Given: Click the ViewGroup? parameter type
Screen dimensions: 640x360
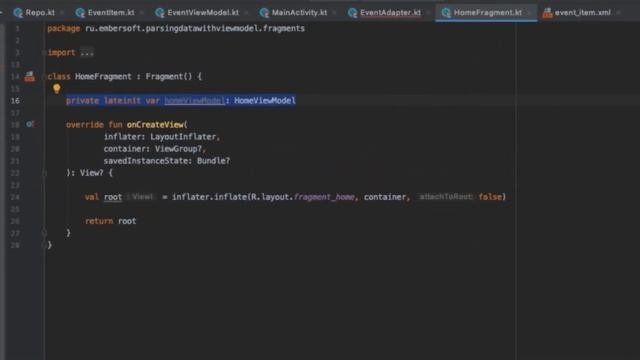Looking at the screenshot, I should [178, 149].
